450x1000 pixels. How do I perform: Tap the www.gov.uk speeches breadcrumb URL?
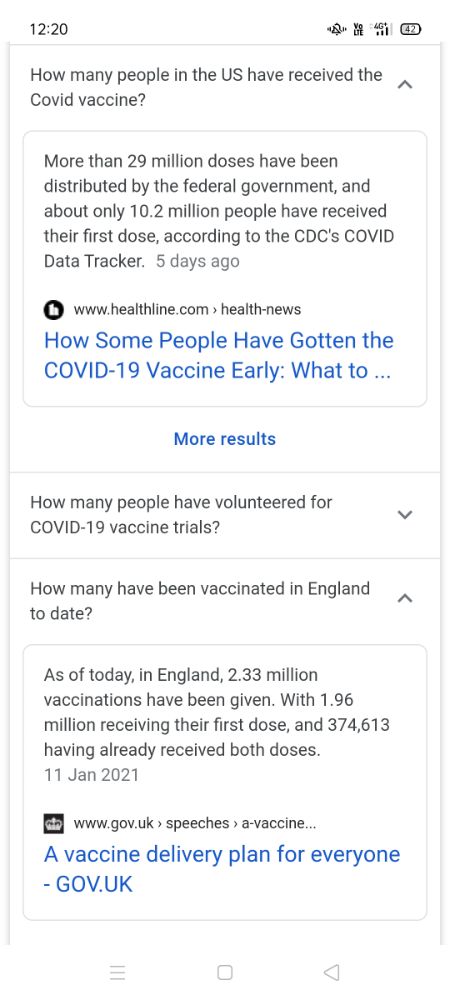pos(194,823)
